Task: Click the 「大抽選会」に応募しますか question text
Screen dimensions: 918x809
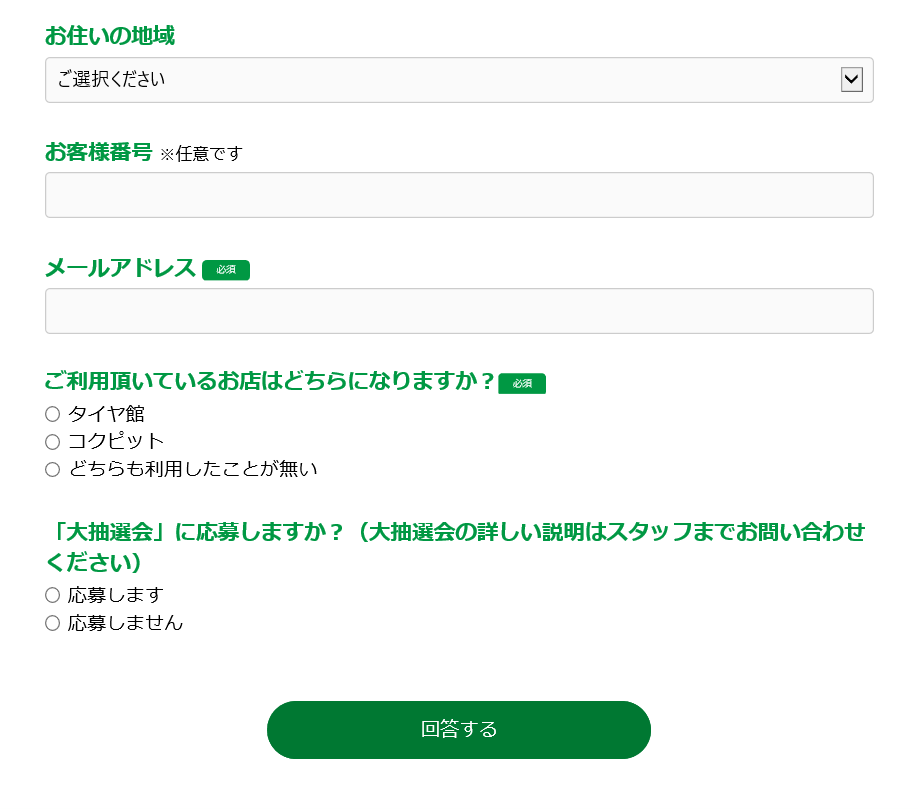Action: [455, 547]
